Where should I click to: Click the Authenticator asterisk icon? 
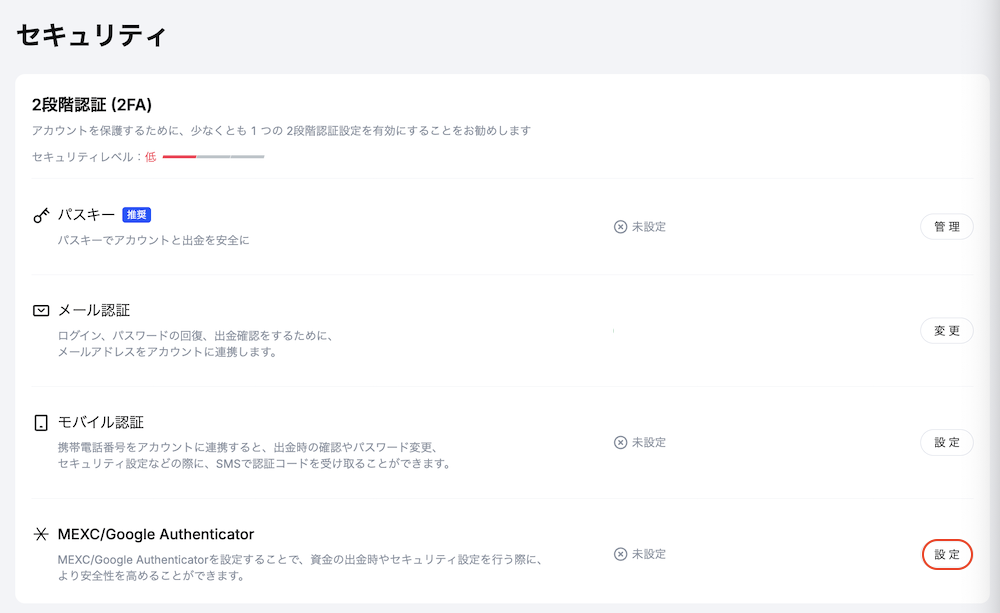[x=41, y=535]
